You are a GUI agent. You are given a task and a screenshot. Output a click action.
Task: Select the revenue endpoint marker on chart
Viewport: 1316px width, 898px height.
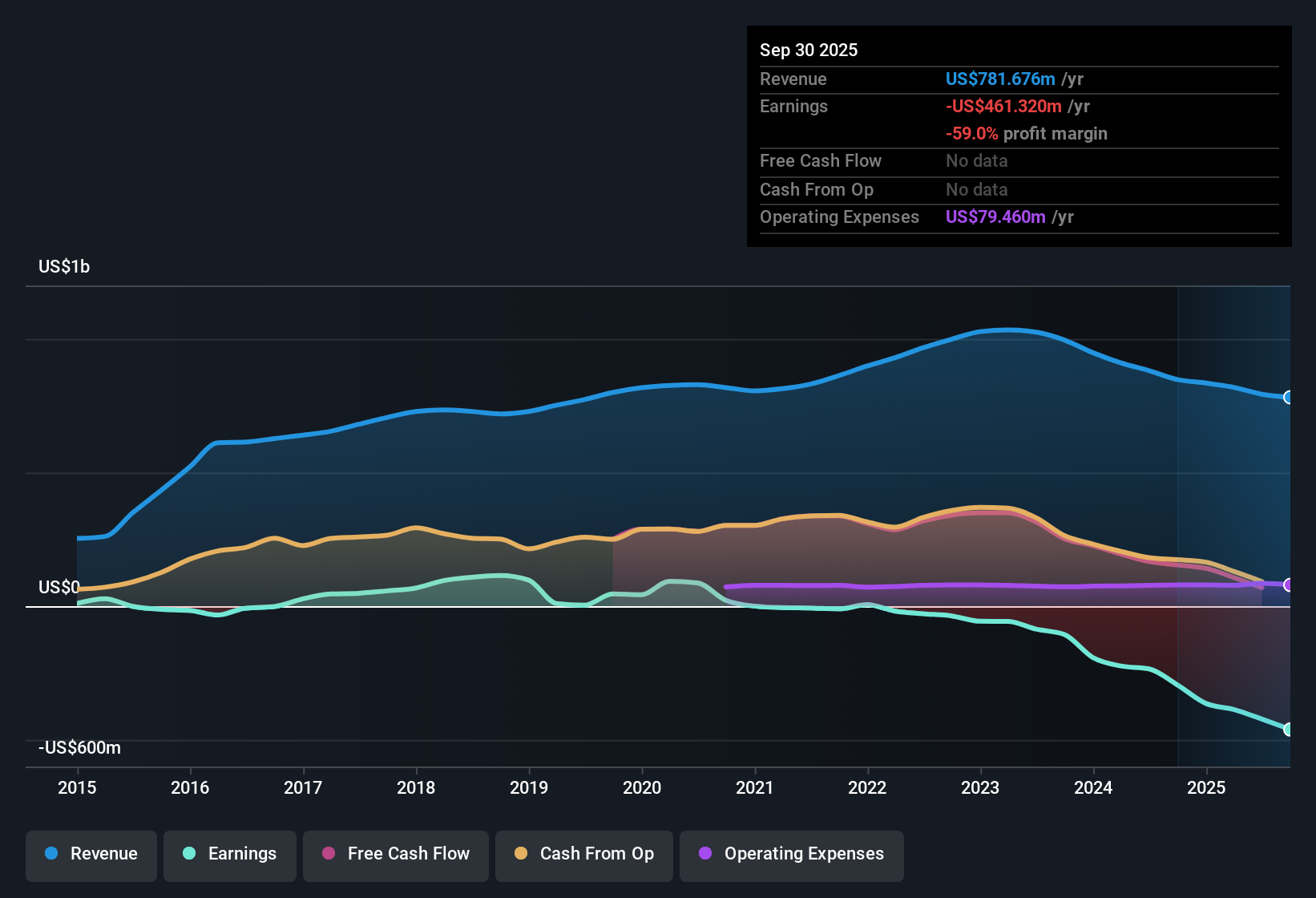1288,397
